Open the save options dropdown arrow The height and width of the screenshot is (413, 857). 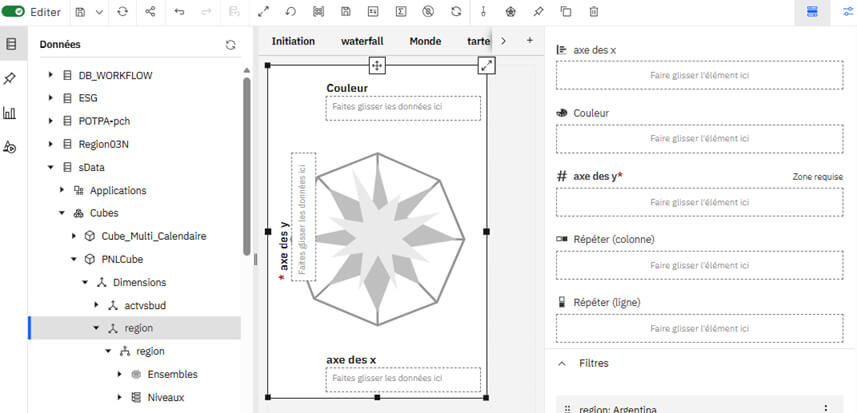pyautogui.click(x=99, y=12)
